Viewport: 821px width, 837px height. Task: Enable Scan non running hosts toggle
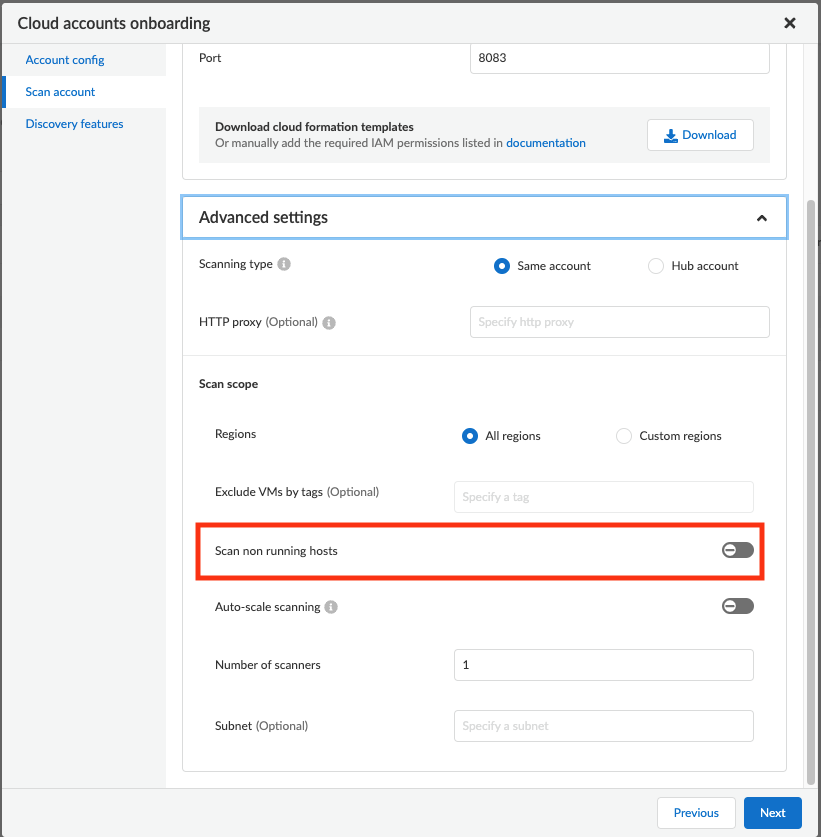[x=738, y=550]
